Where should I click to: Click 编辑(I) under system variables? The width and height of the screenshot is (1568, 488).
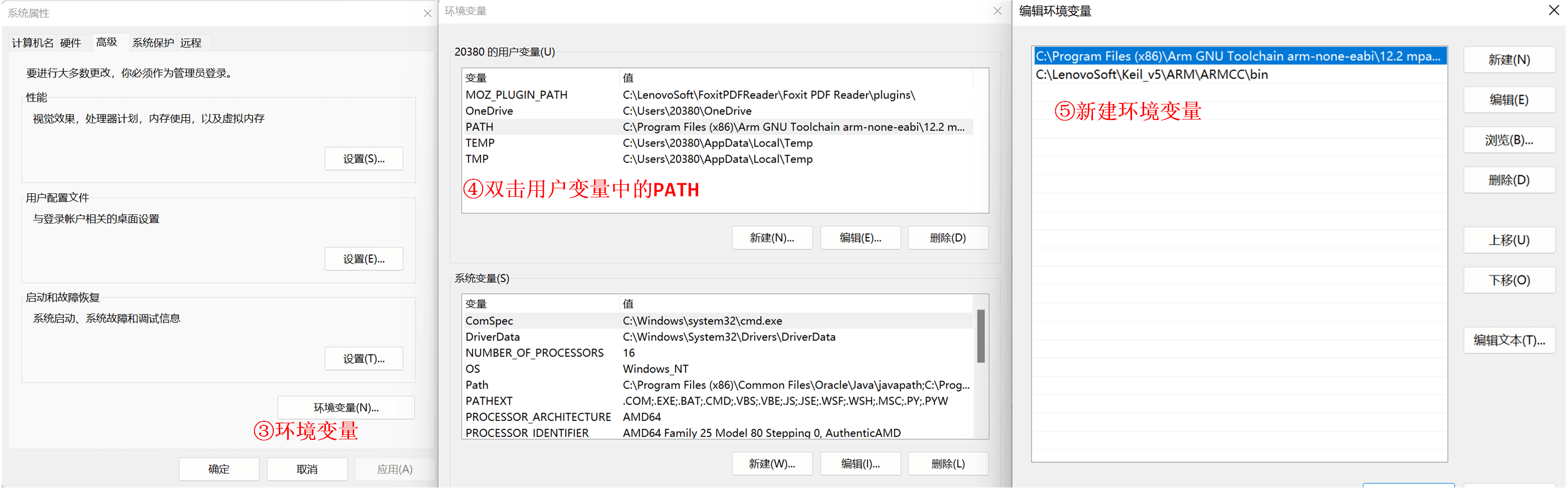click(859, 464)
